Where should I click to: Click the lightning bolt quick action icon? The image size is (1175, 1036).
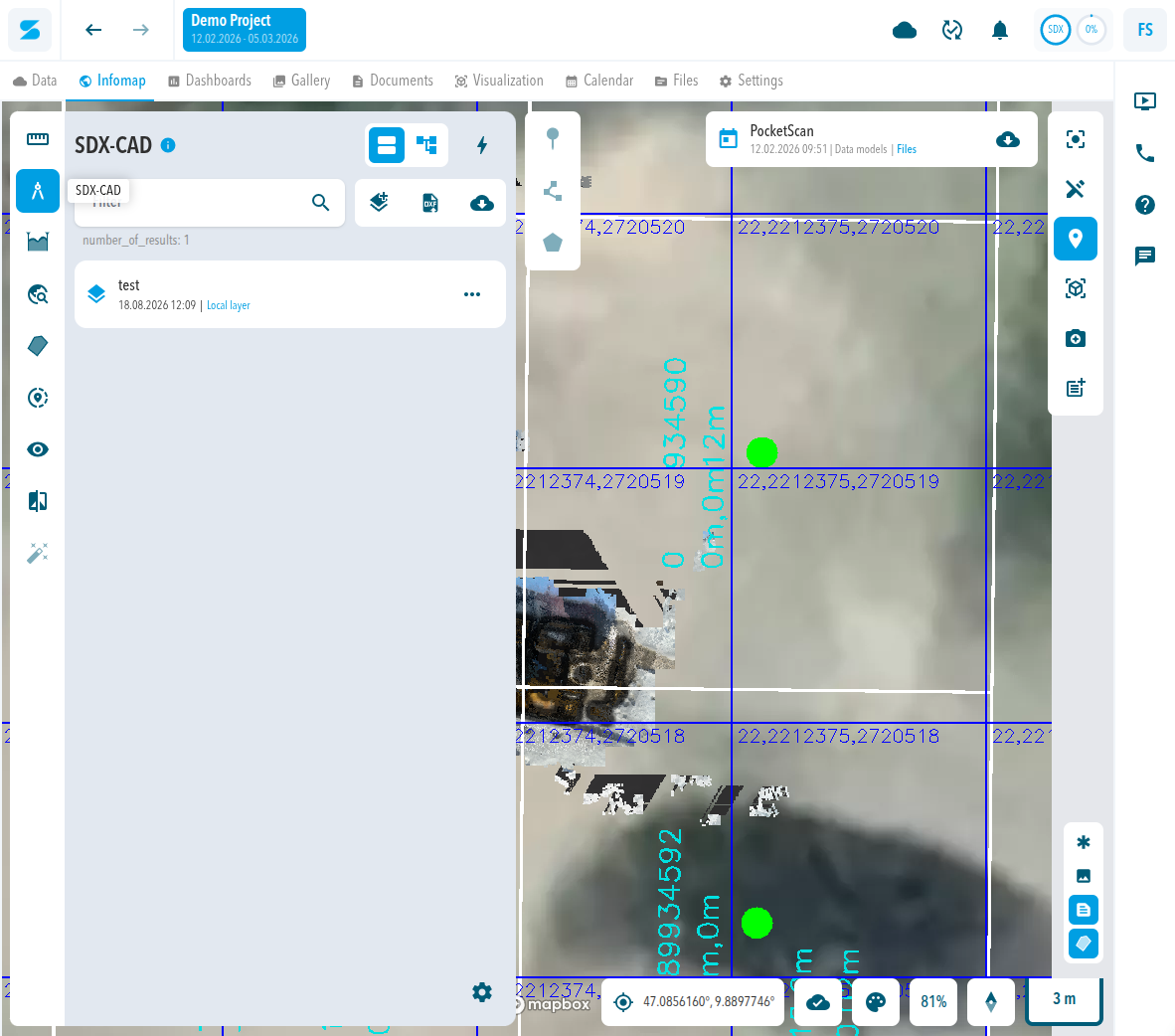tap(482, 145)
